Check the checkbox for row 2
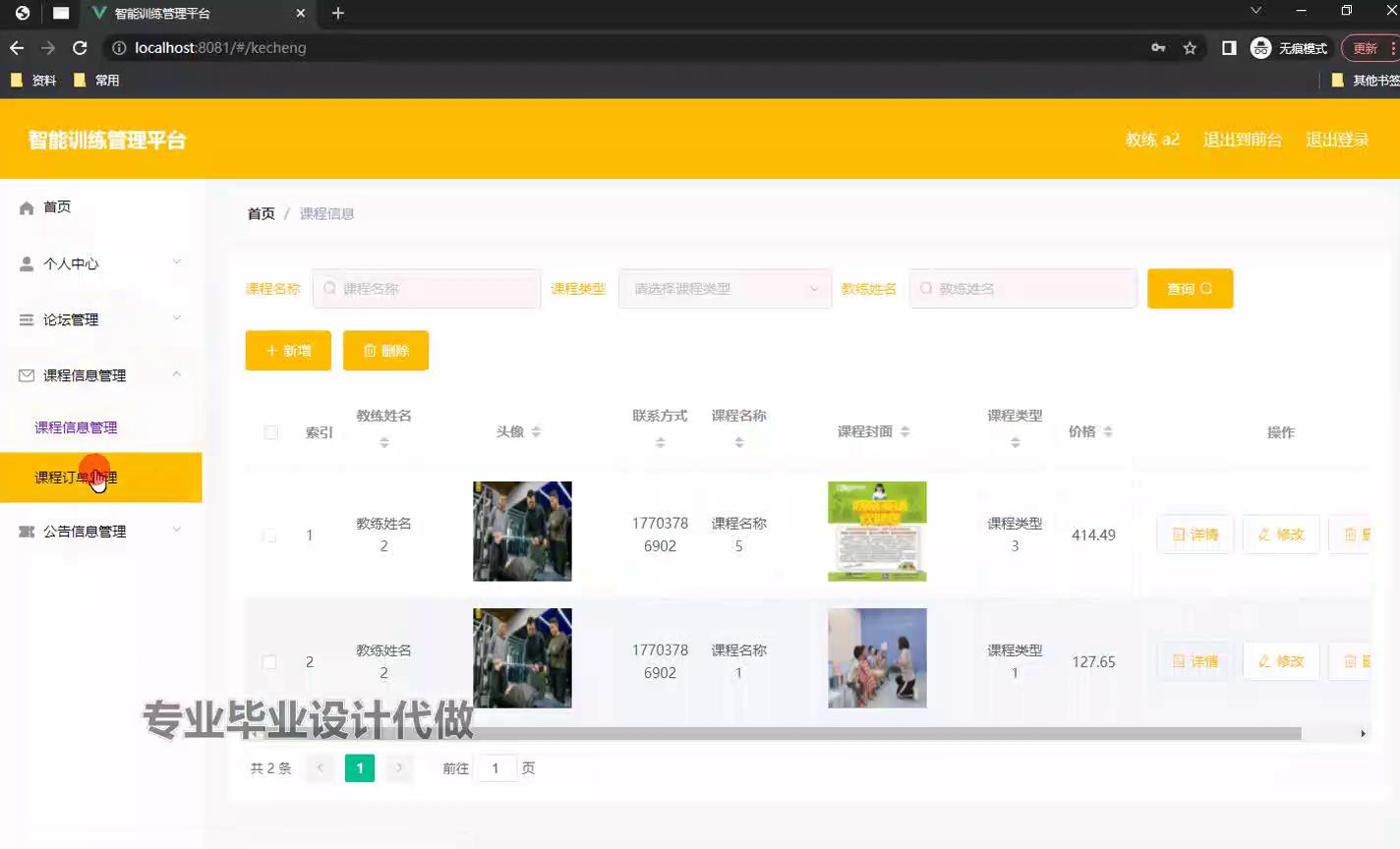 pyautogui.click(x=269, y=662)
